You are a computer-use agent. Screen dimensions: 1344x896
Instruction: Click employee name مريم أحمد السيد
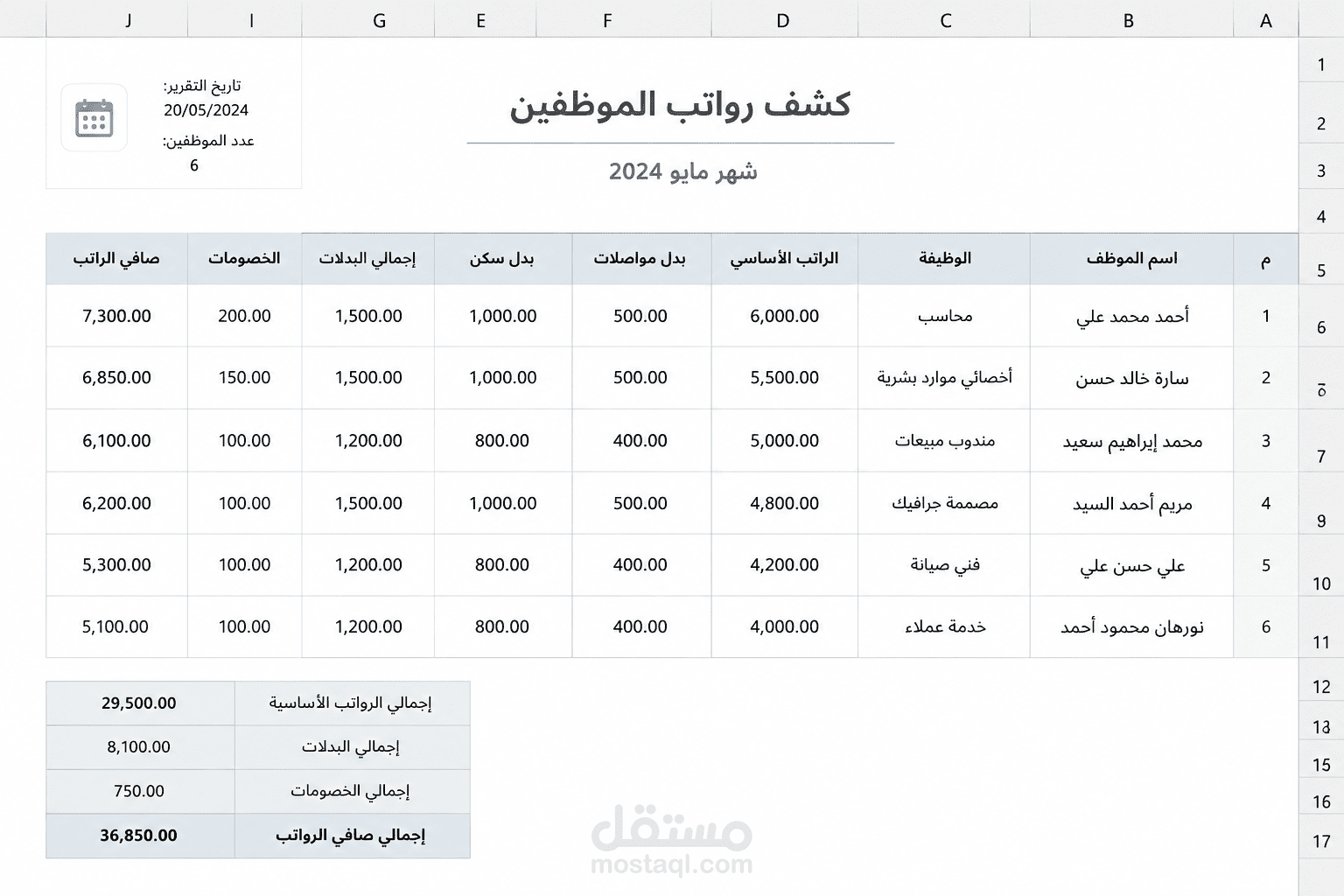(1132, 504)
